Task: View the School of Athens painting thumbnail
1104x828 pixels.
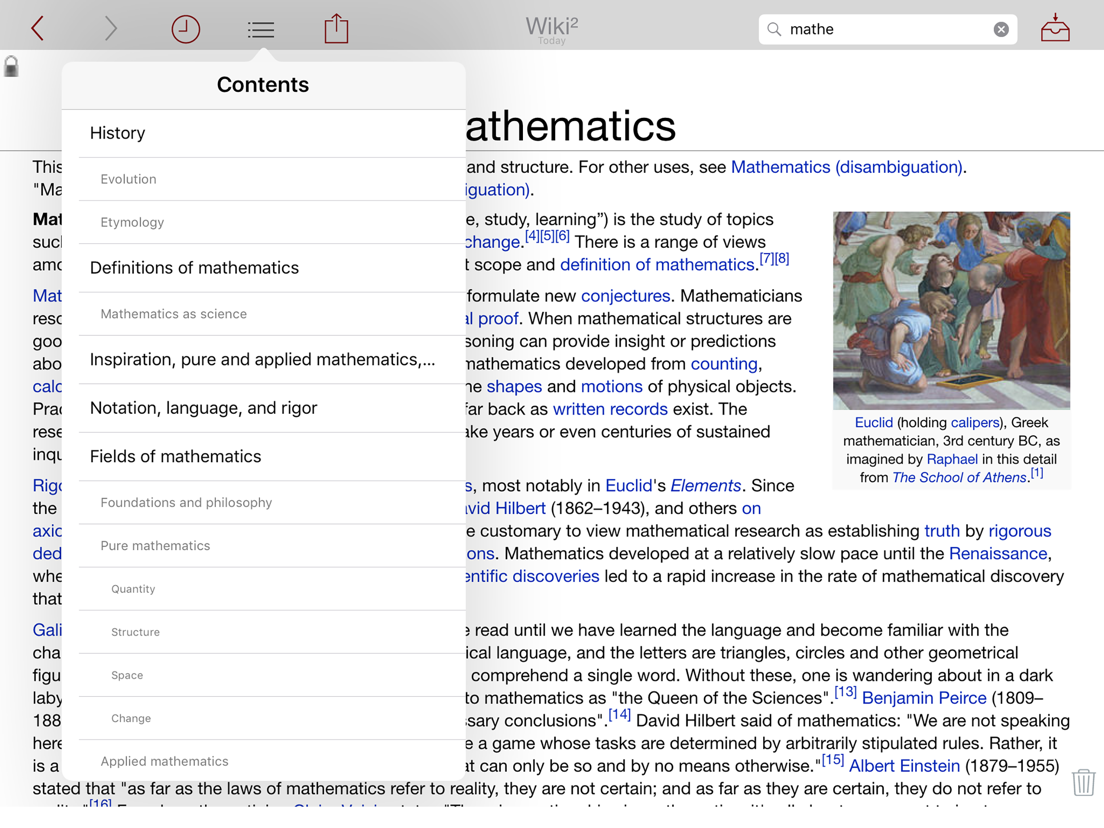Action: pyautogui.click(x=951, y=310)
